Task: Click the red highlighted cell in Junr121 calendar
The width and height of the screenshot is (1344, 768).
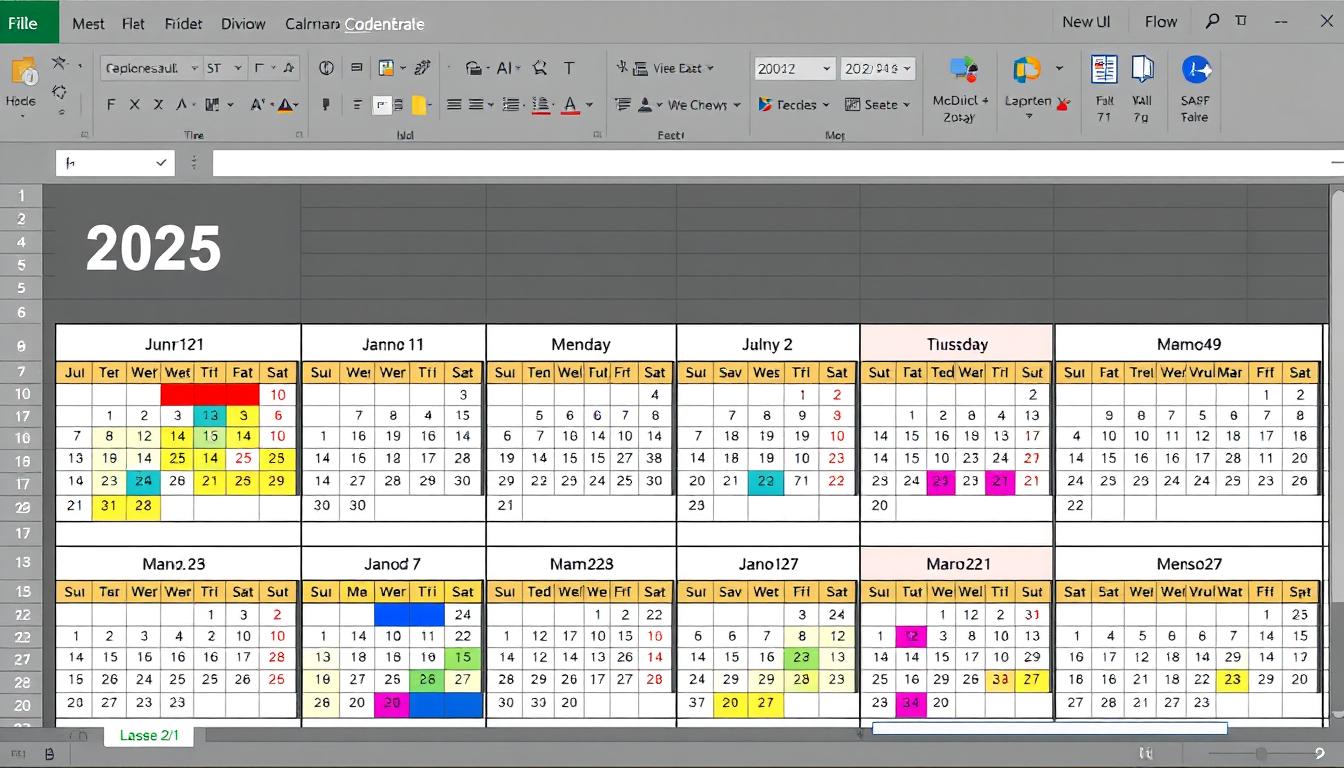Action: 210,394
